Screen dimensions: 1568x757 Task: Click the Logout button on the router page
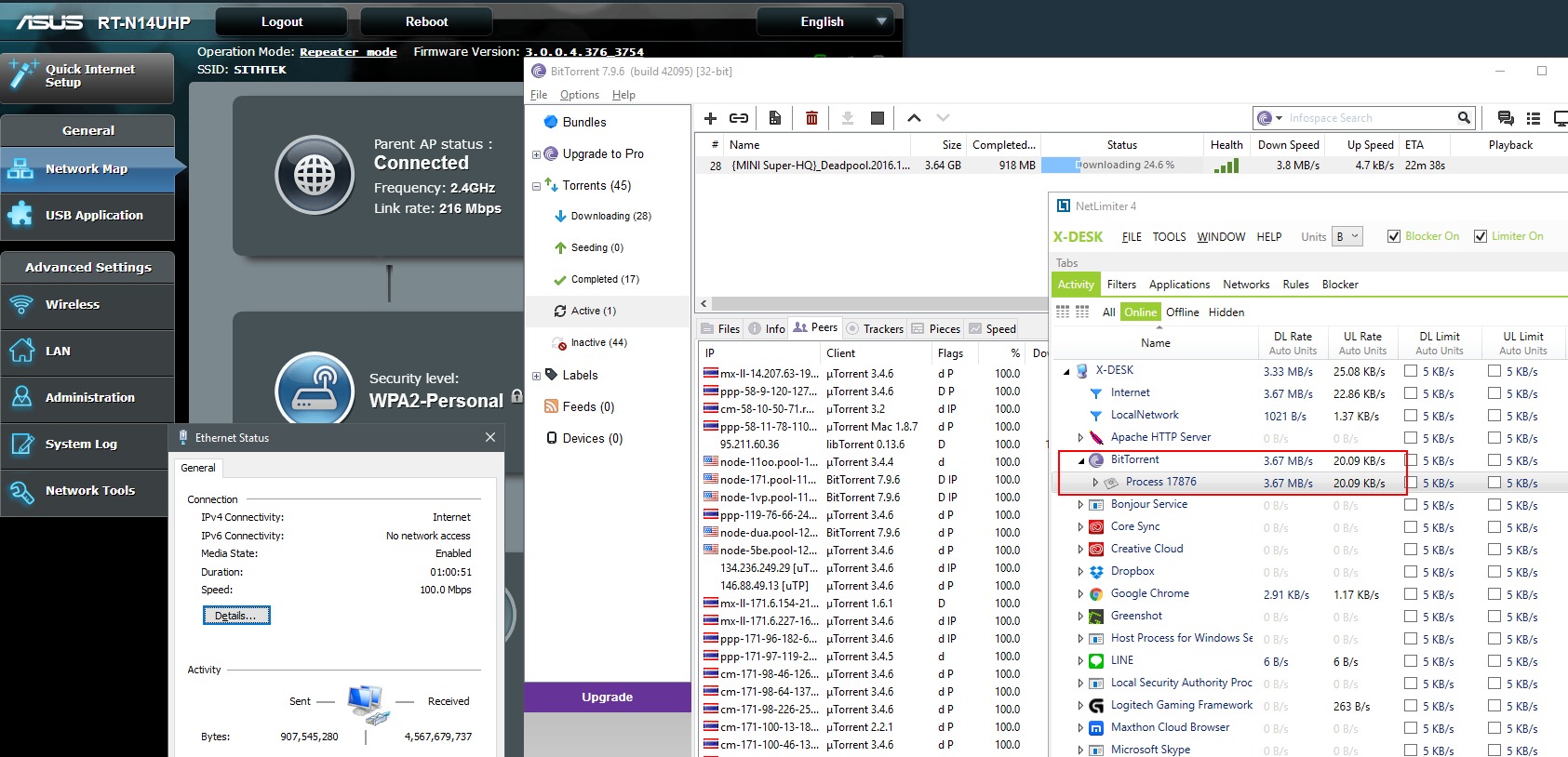pos(282,21)
